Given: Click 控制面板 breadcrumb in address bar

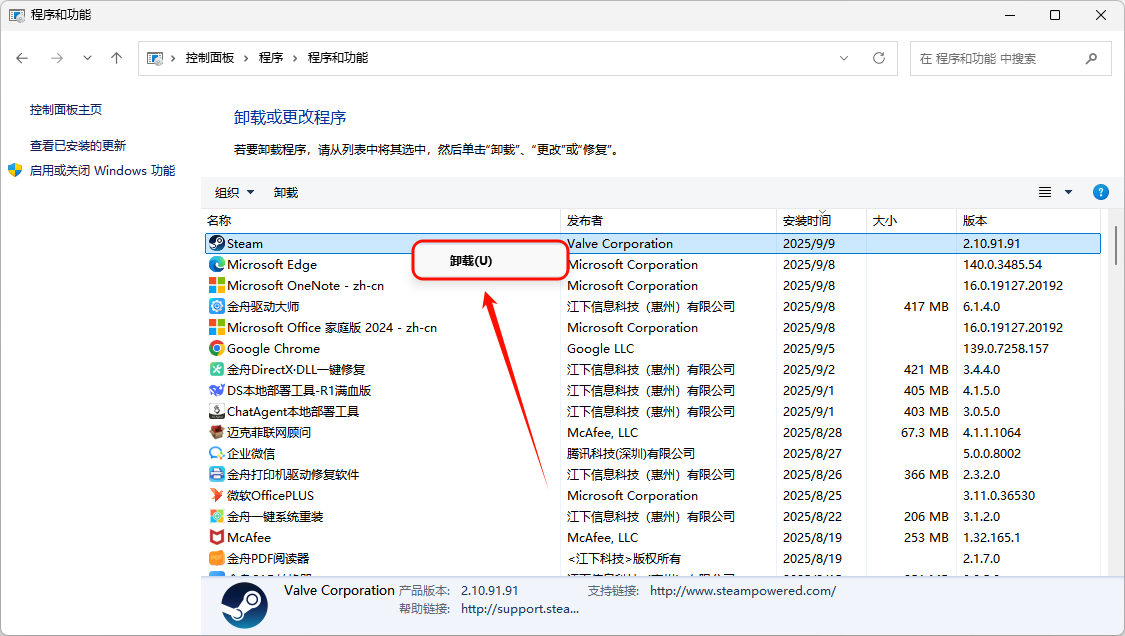Looking at the screenshot, I should click(x=210, y=57).
